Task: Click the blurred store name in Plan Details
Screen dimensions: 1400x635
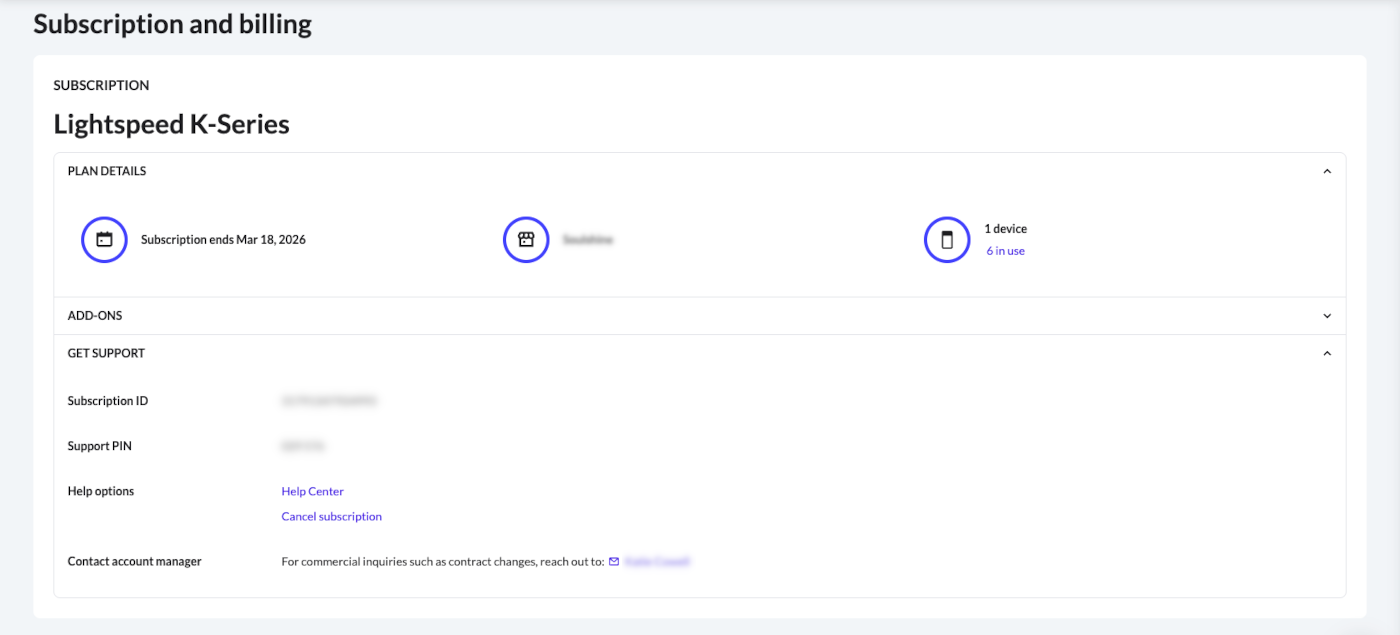Action: pyautogui.click(x=588, y=240)
